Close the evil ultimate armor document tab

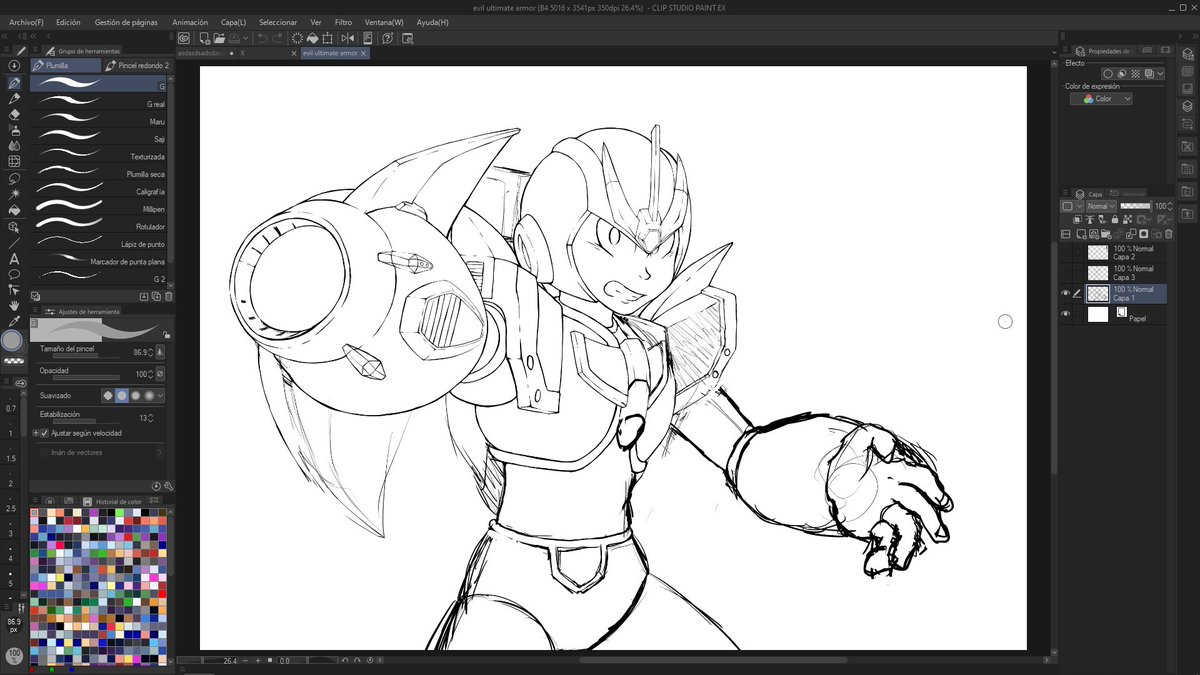(x=363, y=53)
